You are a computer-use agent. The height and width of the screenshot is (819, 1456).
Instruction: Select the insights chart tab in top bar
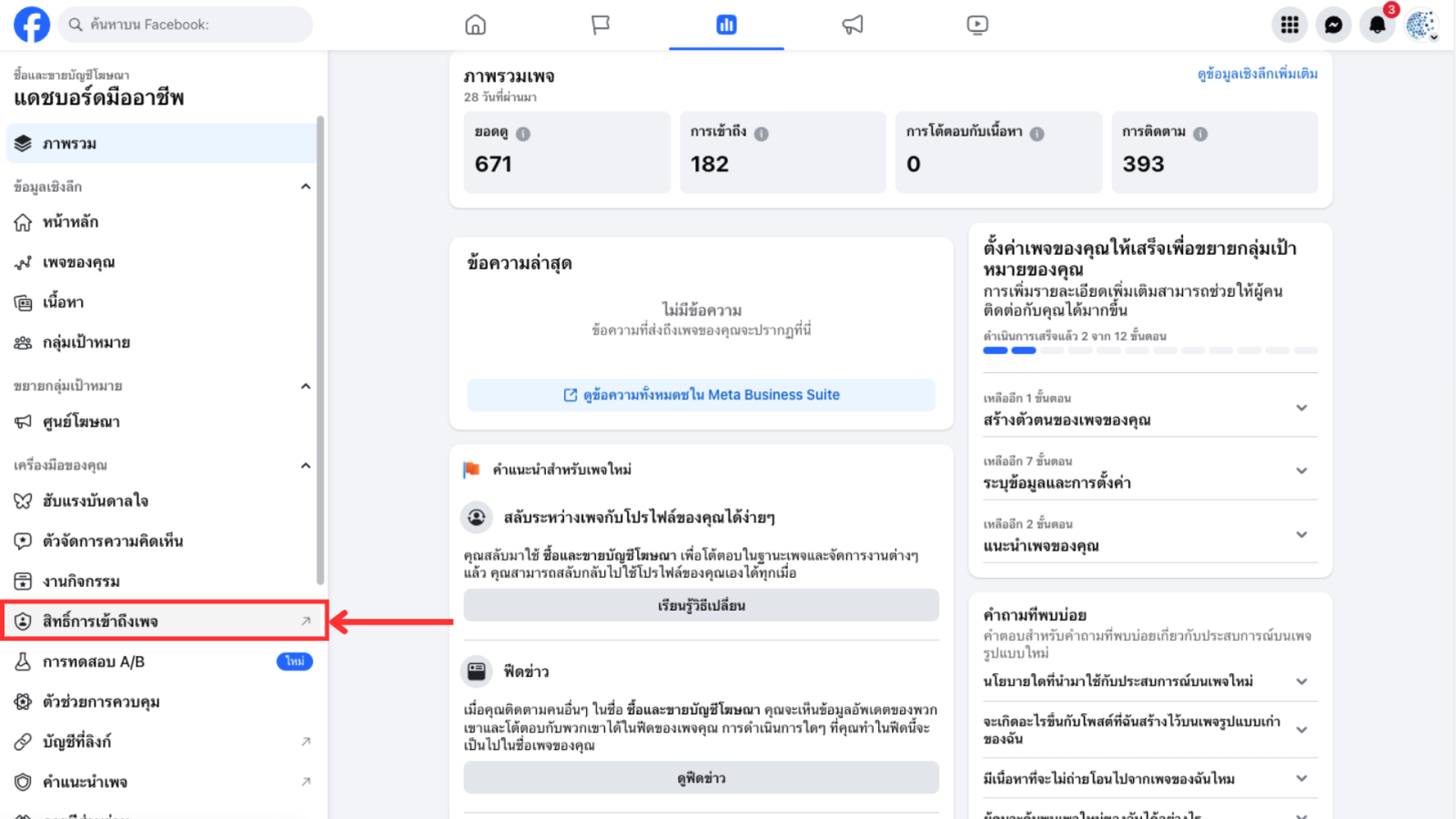pyautogui.click(x=726, y=25)
